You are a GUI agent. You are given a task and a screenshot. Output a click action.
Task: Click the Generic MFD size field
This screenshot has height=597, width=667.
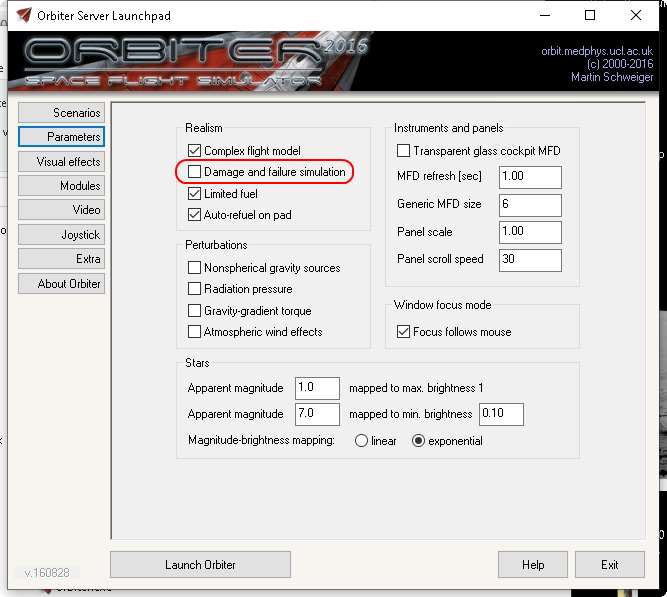(x=530, y=205)
